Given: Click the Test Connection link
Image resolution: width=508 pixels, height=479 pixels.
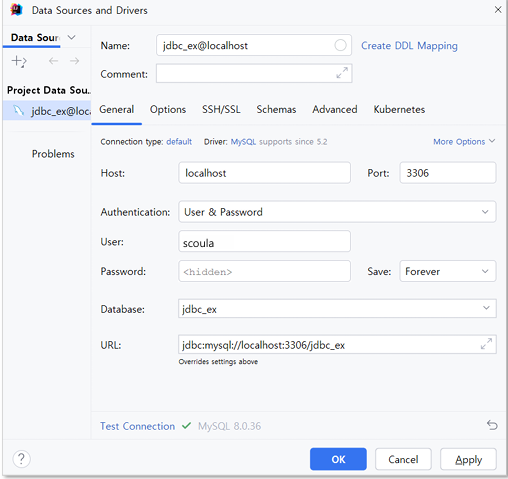Looking at the screenshot, I should [x=138, y=426].
